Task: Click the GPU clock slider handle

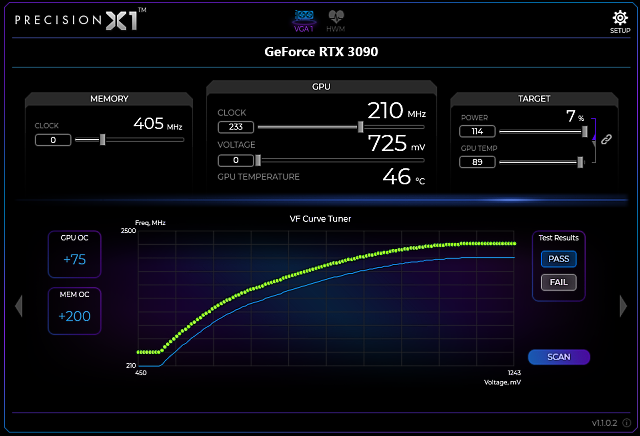Action: [x=360, y=127]
